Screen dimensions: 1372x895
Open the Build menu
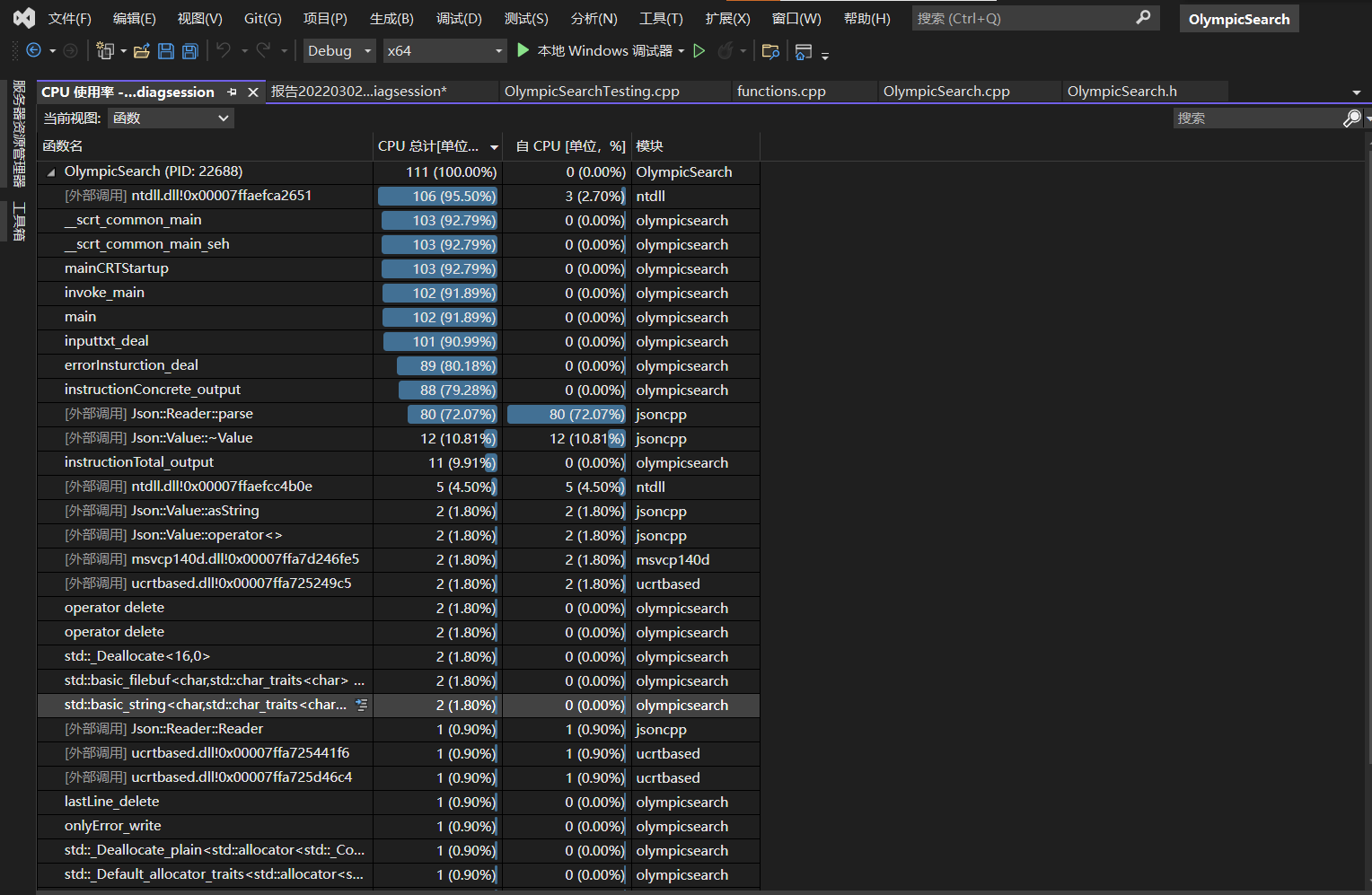click(x=391, y=18)
